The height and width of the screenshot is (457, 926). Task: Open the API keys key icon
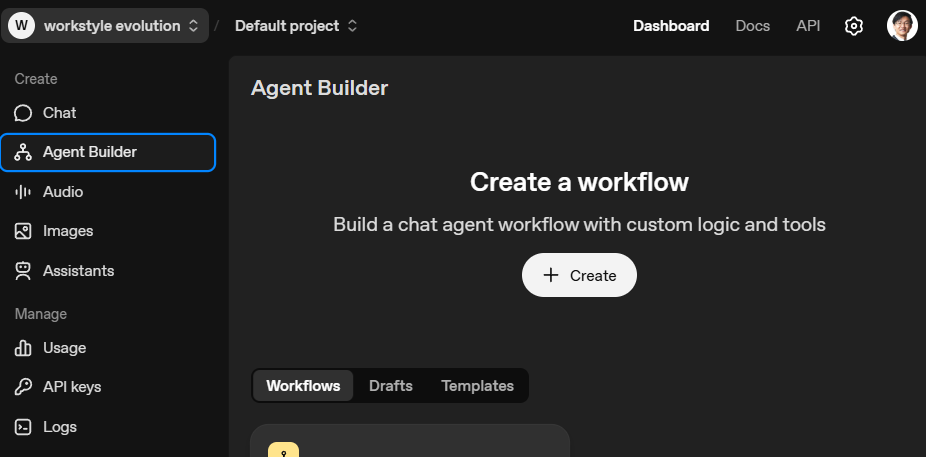(x=23, y=387)
